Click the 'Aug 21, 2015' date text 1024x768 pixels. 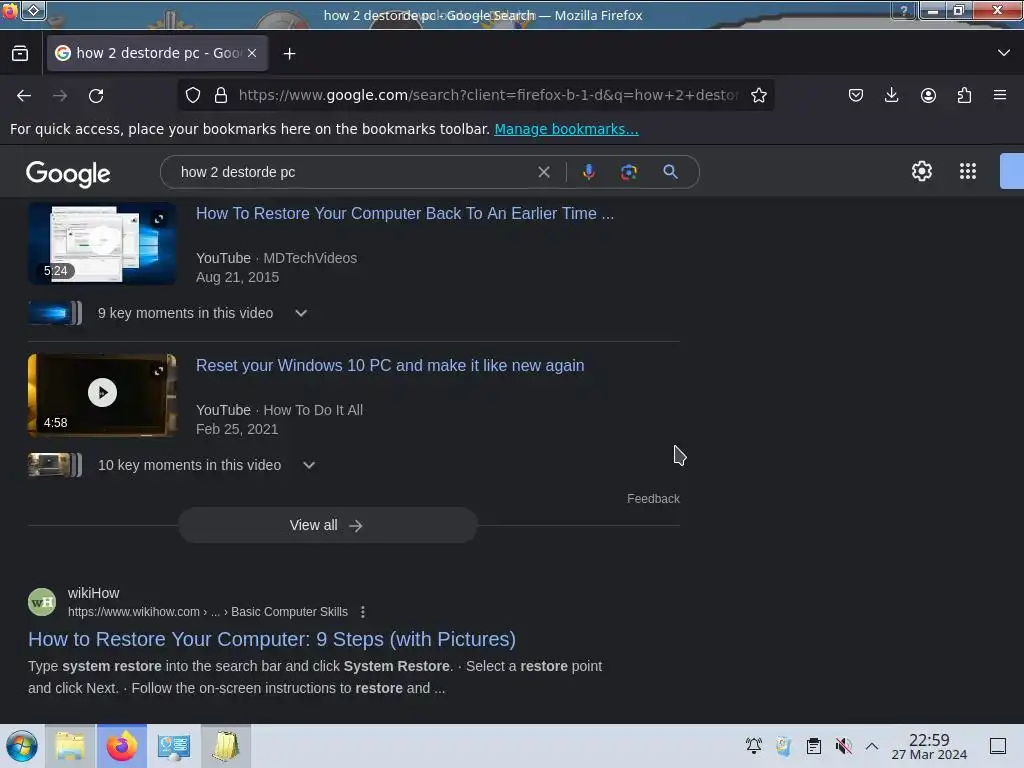tap(237, 277)
